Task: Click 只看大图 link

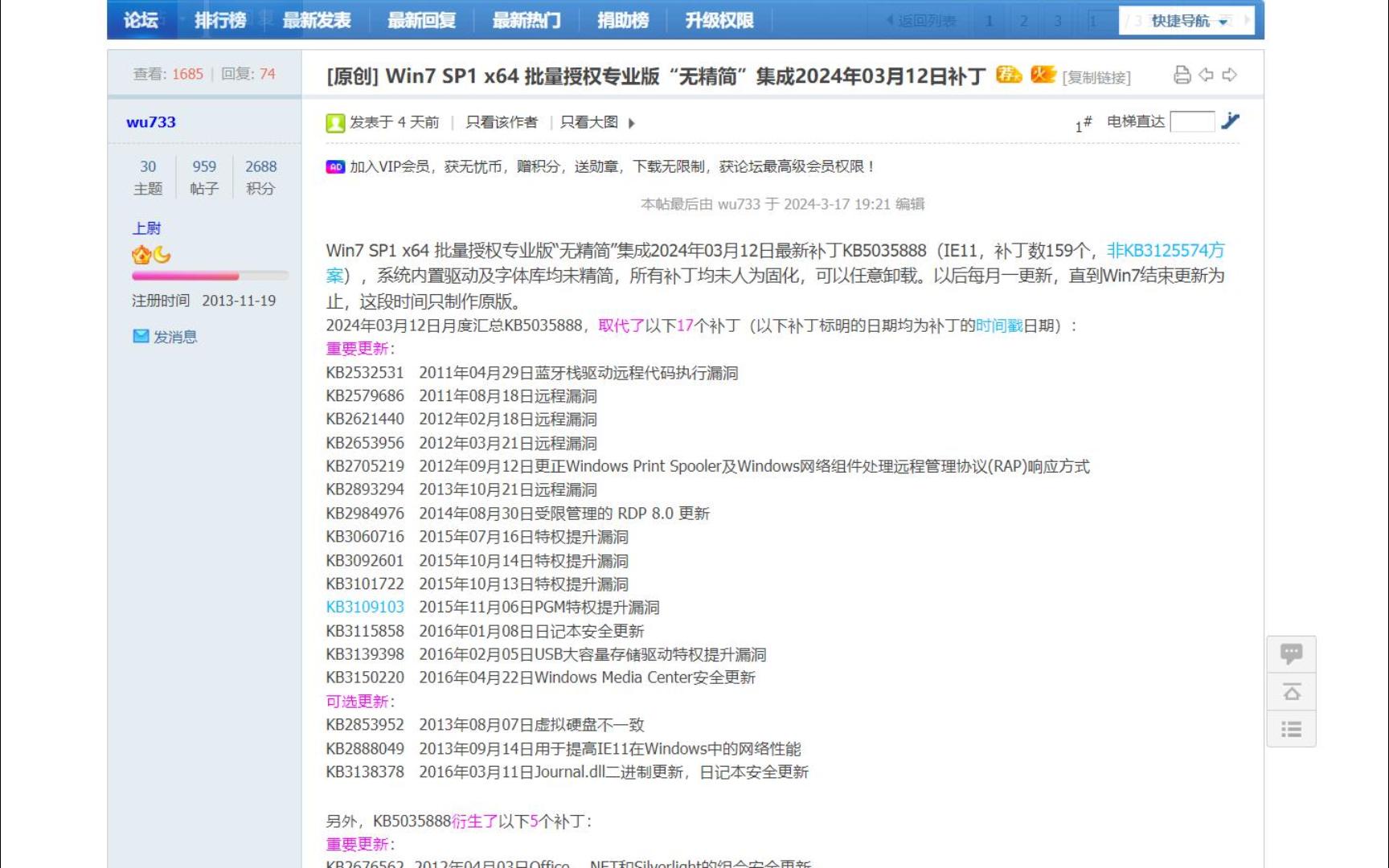Action: click(589, 122)
